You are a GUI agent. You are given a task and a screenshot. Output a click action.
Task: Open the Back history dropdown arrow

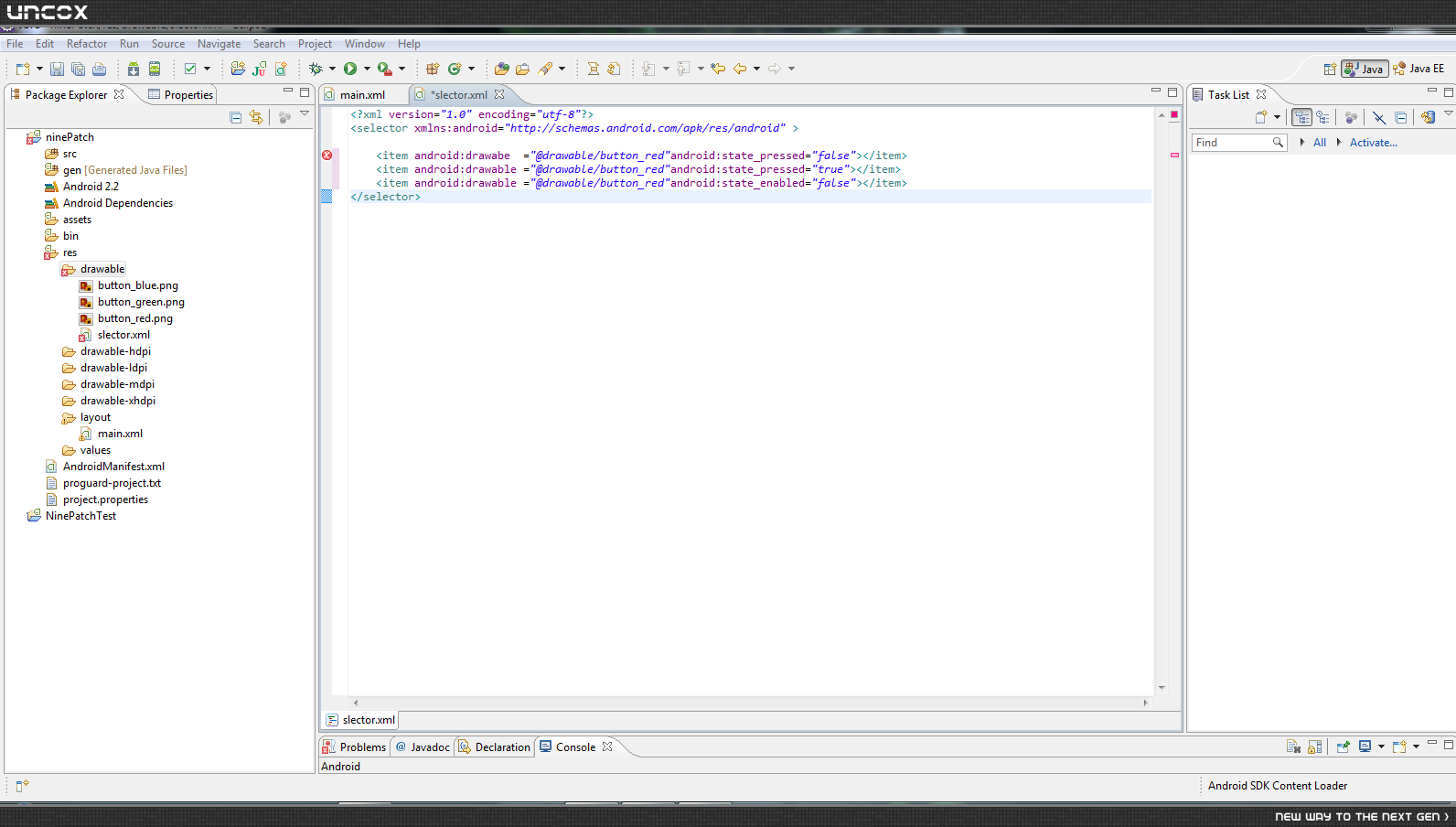tap(756, 69)
